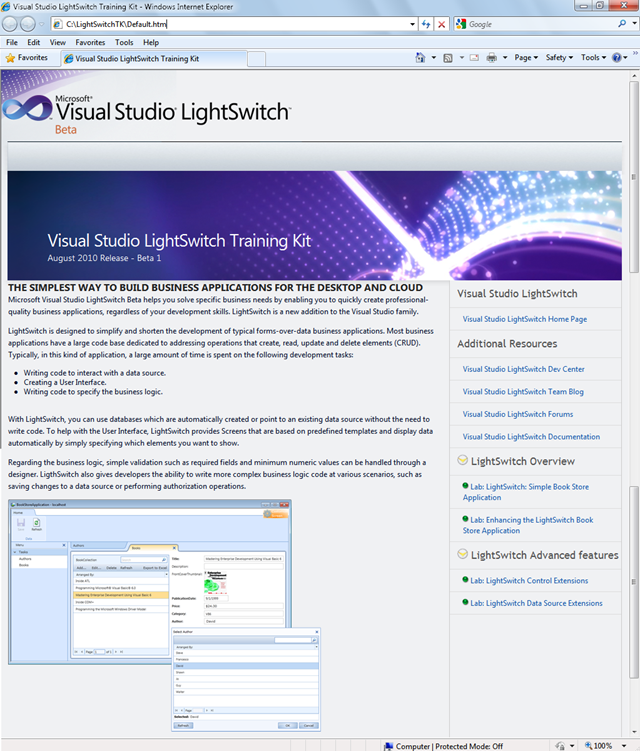Click the Home page icon in toolbar
640x751 pixels.
coord(420,57)
